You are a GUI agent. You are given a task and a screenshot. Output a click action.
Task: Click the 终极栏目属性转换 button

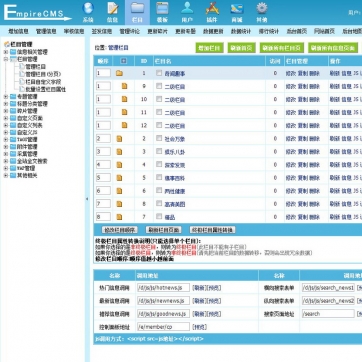pos(213,230)
